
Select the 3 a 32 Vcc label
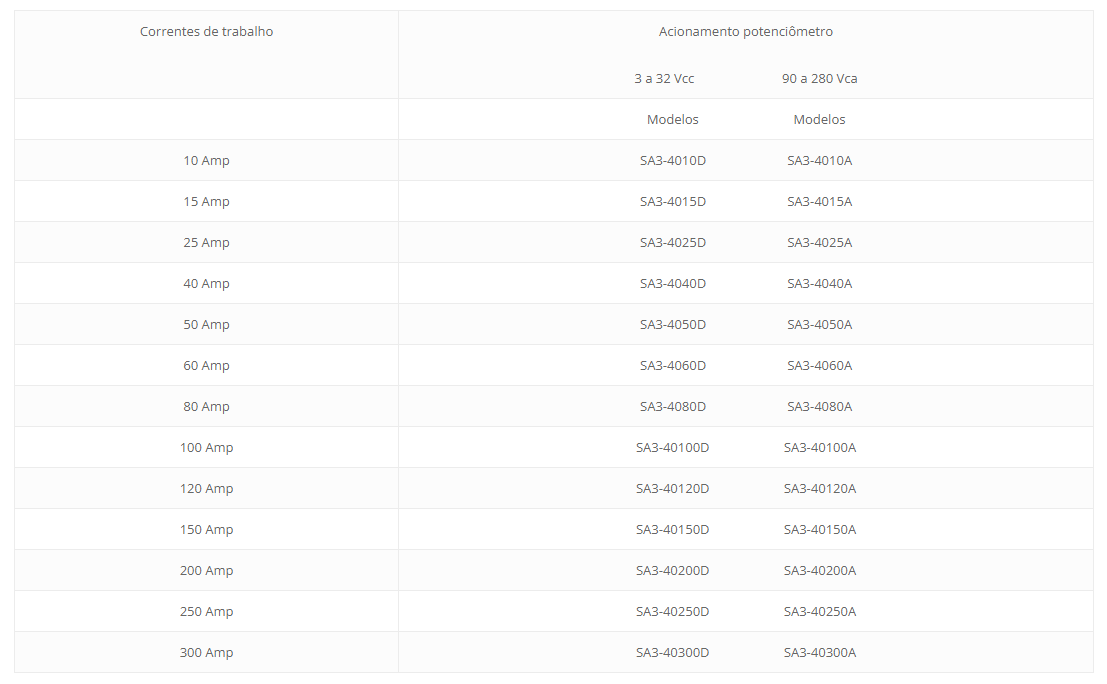pyautogui.click(x=664, y=79)
